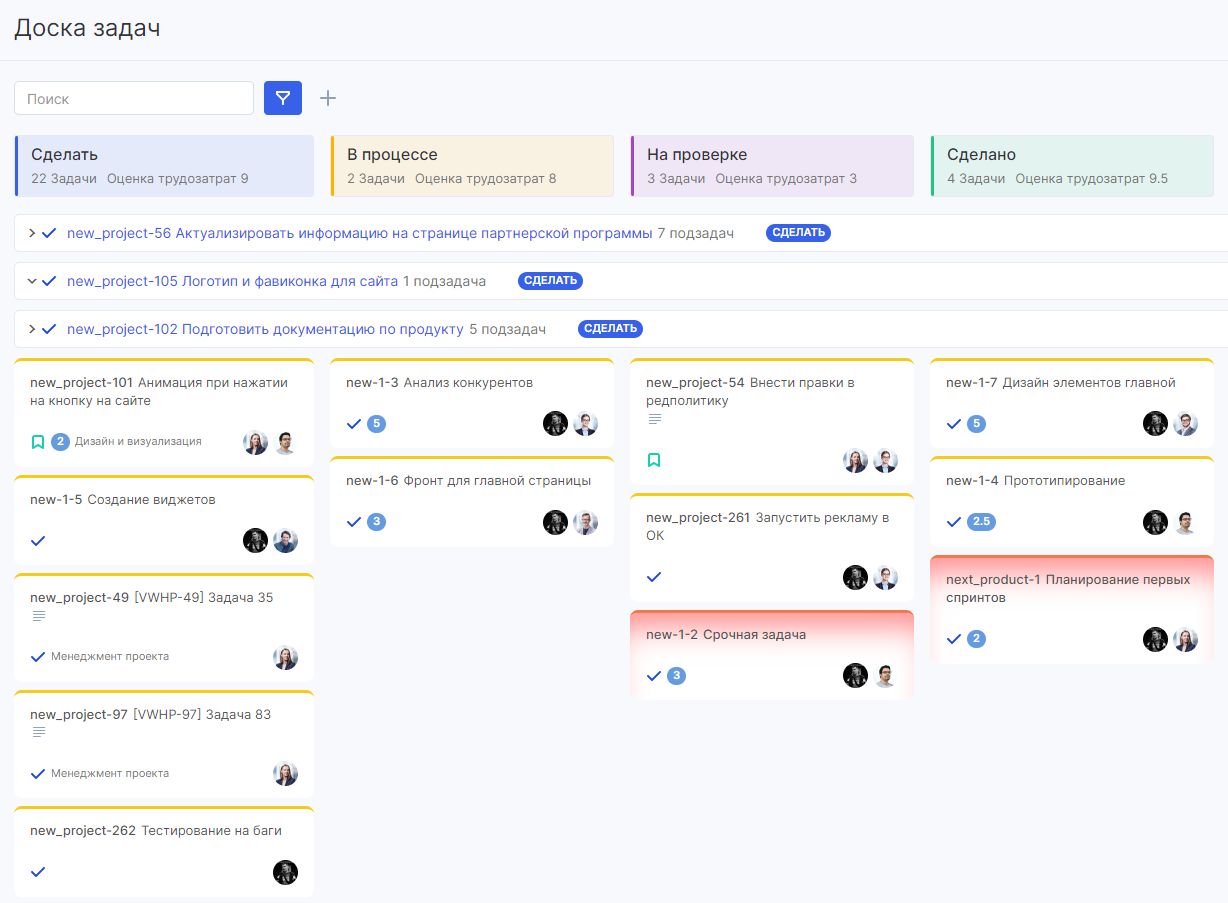Image resolution: width=1228 pixels, height=903 pixels.
Task: Open description lines icon on new_project-49 card
Action: pos(39,616)
